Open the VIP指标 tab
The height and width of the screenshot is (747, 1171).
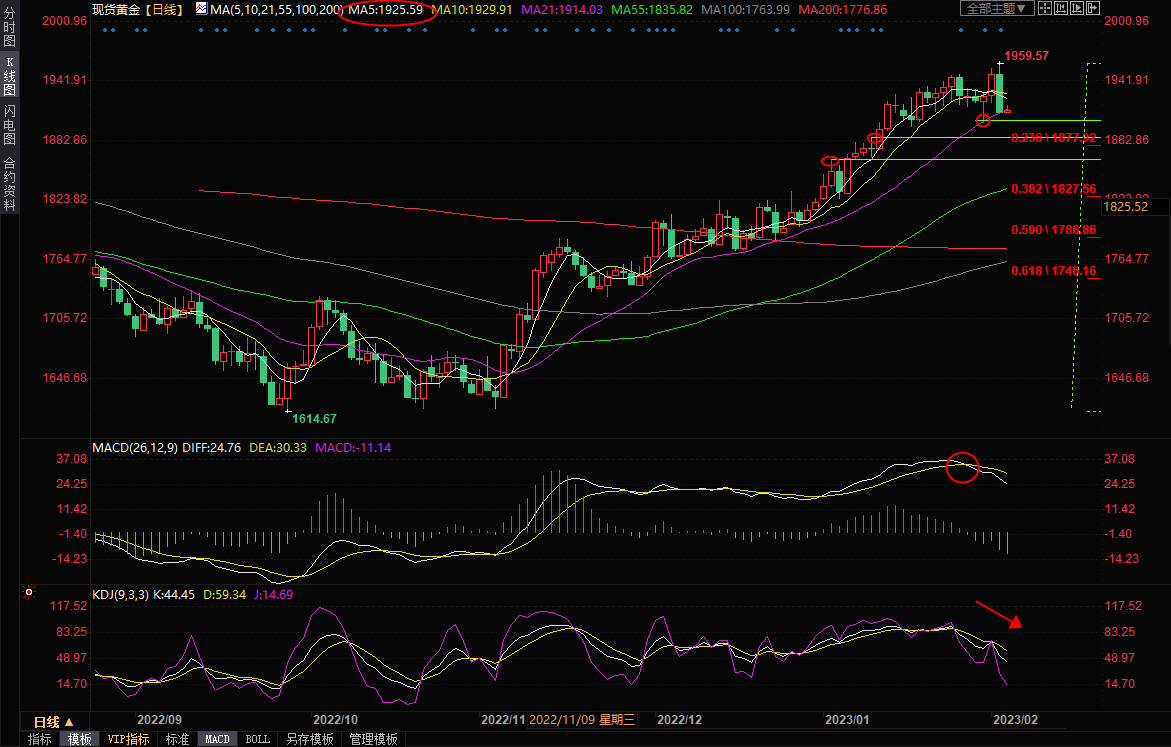[128, 739]
